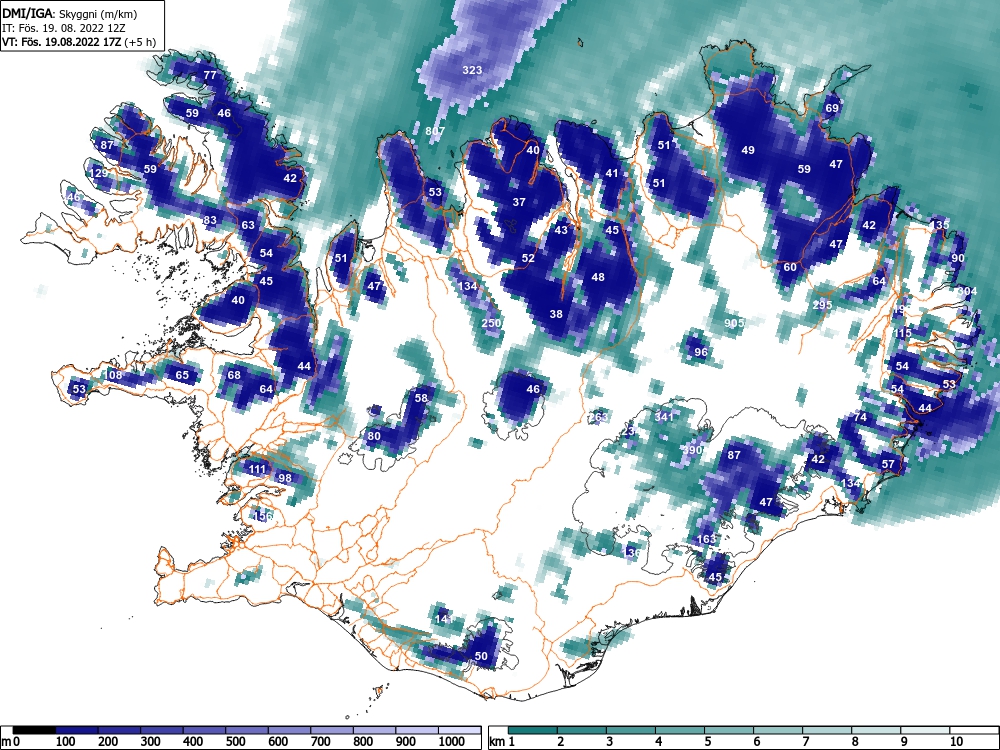Click the 65 visibility value
Viewport: 1000px width, 750px height.
pyautogui.click(x=182, y=375)
